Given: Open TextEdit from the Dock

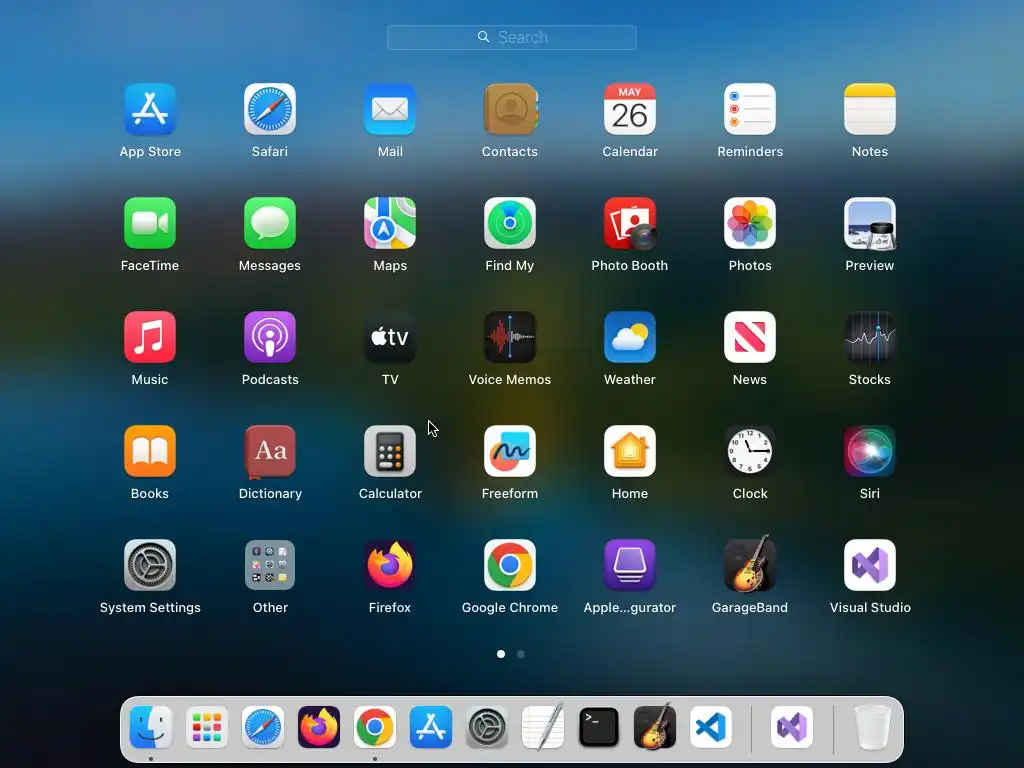Looking at the screenshot, I should [543, 727].
